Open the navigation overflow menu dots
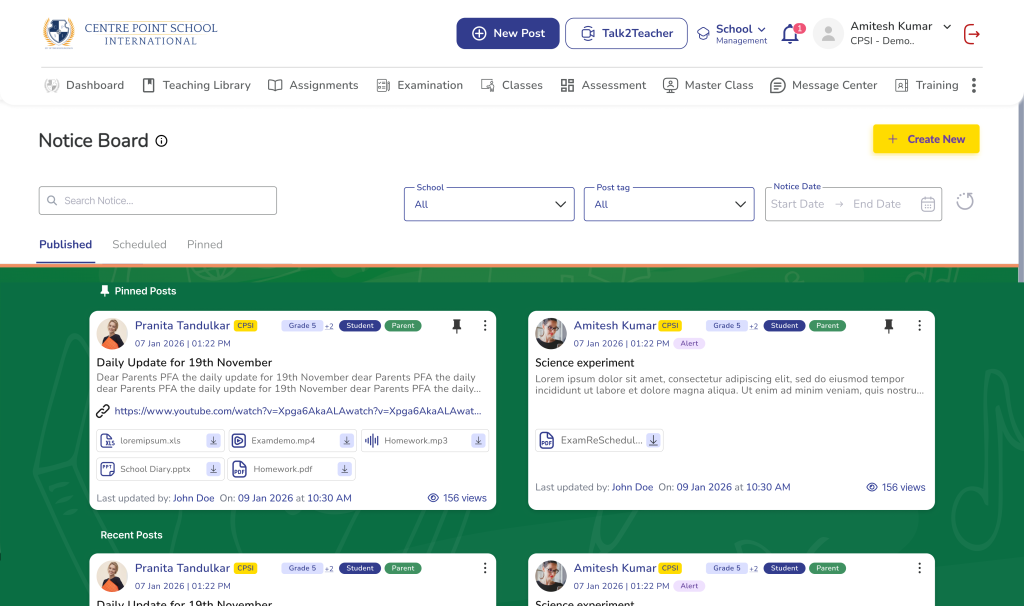 pos(974,86)
